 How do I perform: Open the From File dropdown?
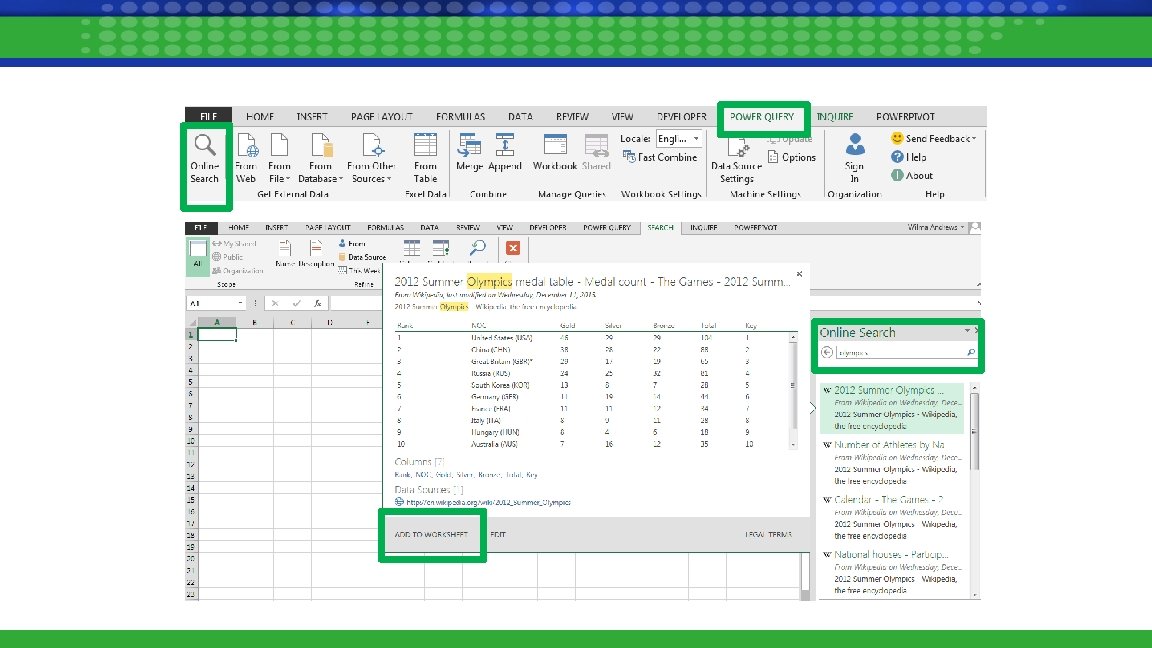[x=279, y=159]
